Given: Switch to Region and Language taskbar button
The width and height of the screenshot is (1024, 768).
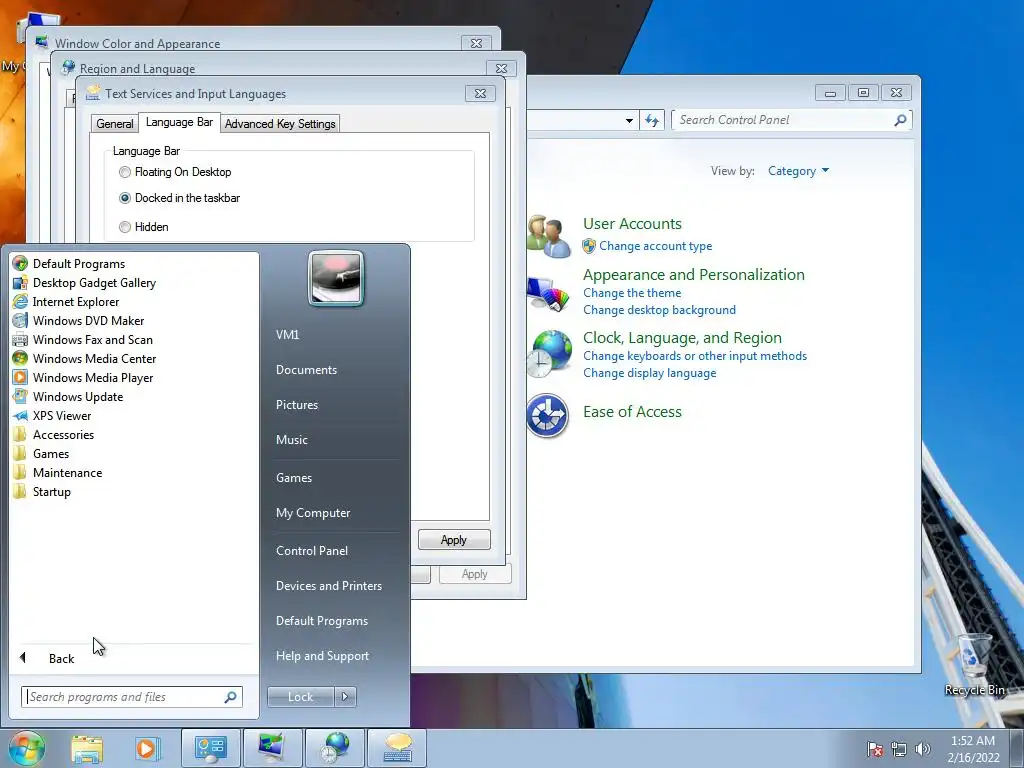Looking at the screenshot, I should click(334, 748).
